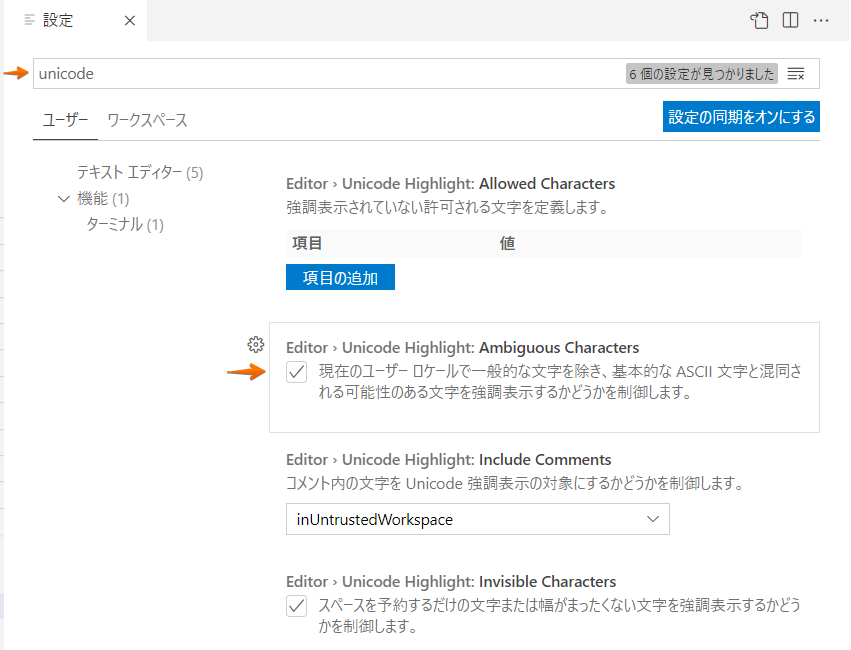Click the 6 個の設定が見つかりました badge

point(701,74)
